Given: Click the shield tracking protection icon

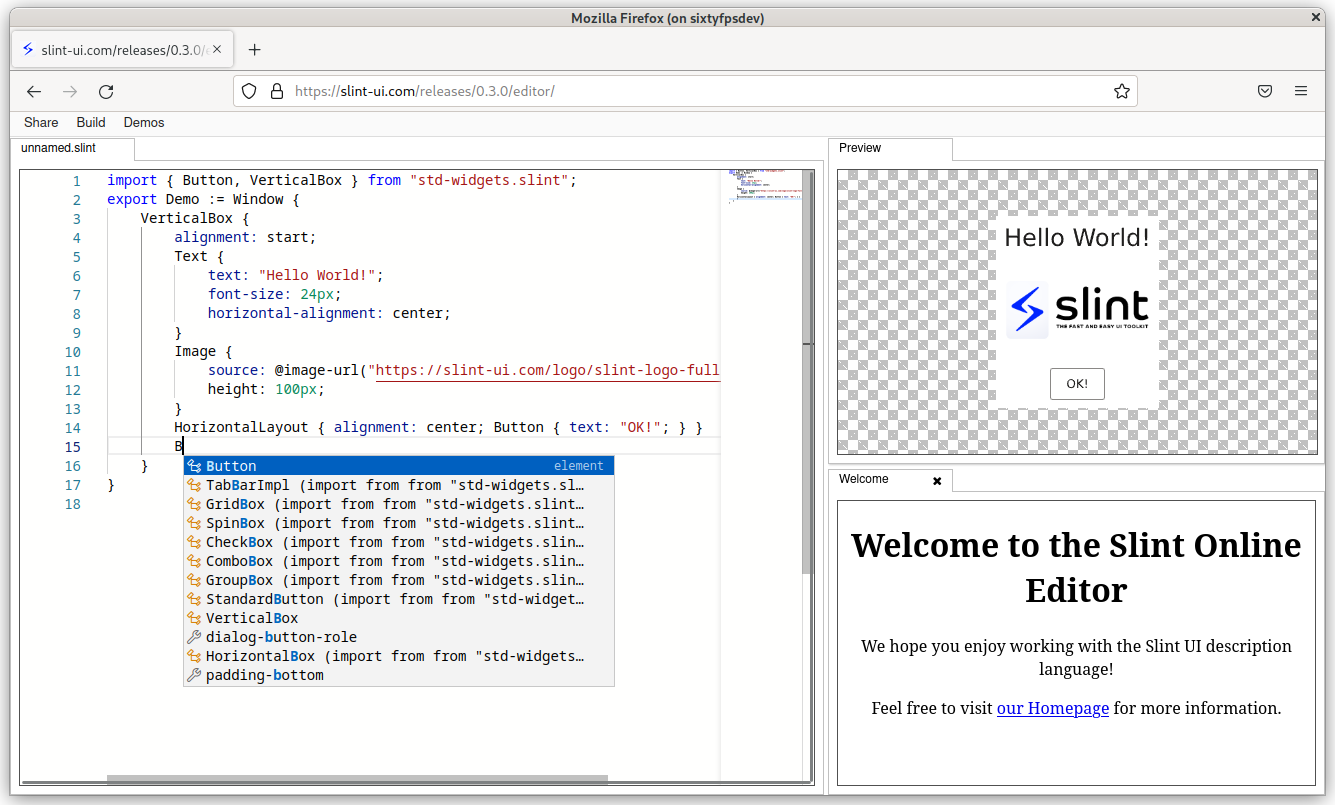Looking at the screenshot, I should point(250,91).
